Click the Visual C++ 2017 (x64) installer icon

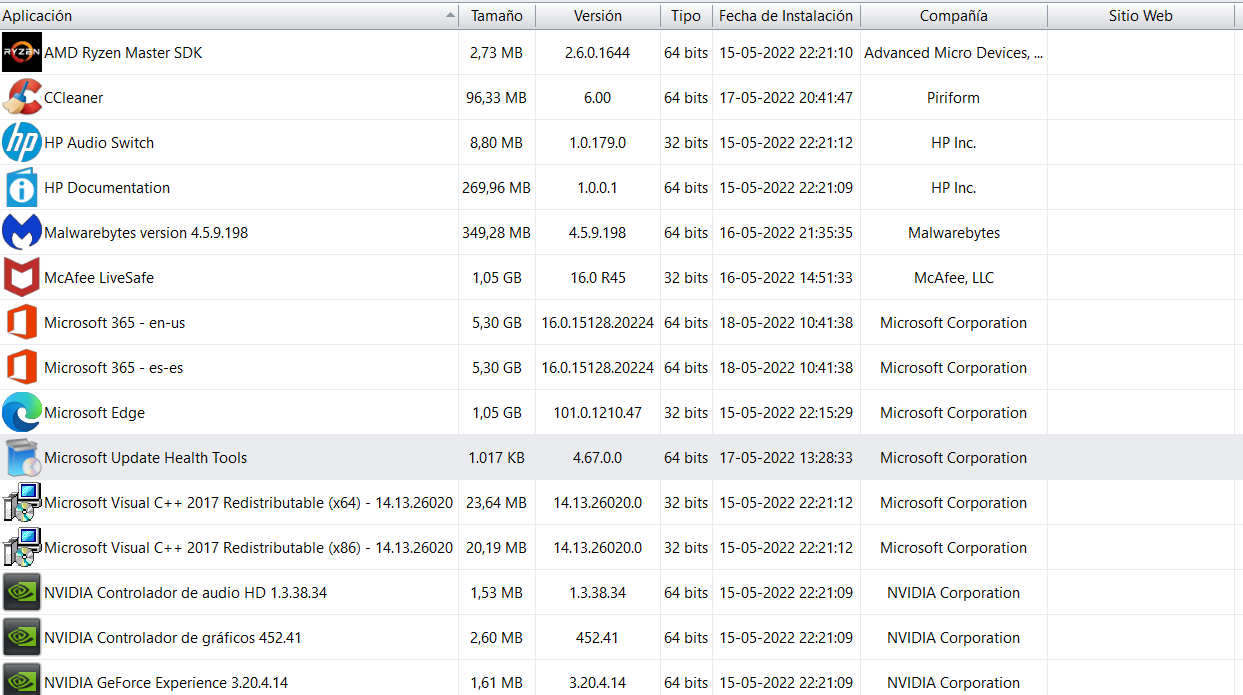tap(22, 502)
